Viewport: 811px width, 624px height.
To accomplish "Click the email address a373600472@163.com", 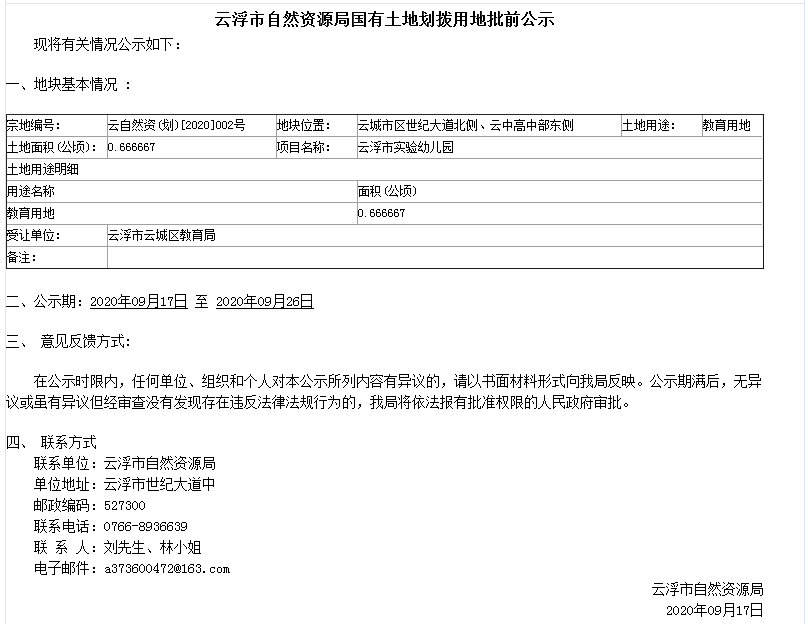I will (x=166, y=569).
